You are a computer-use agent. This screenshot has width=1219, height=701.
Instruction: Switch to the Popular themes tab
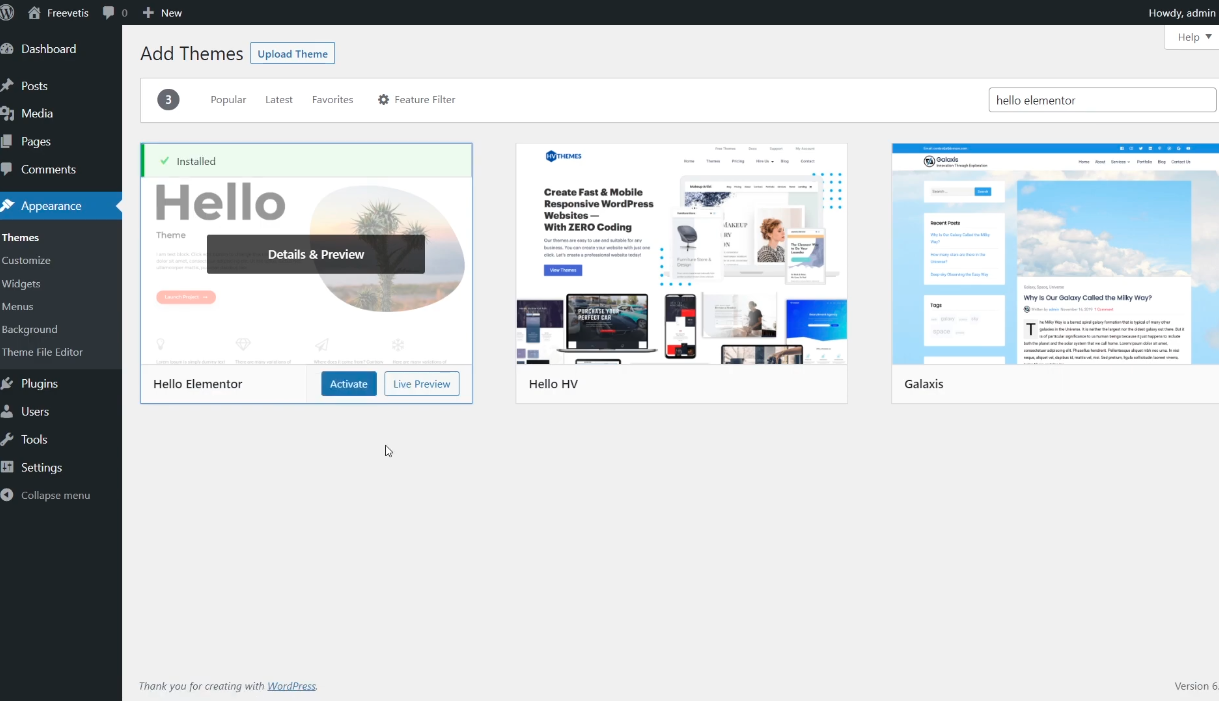click(228, 100)
